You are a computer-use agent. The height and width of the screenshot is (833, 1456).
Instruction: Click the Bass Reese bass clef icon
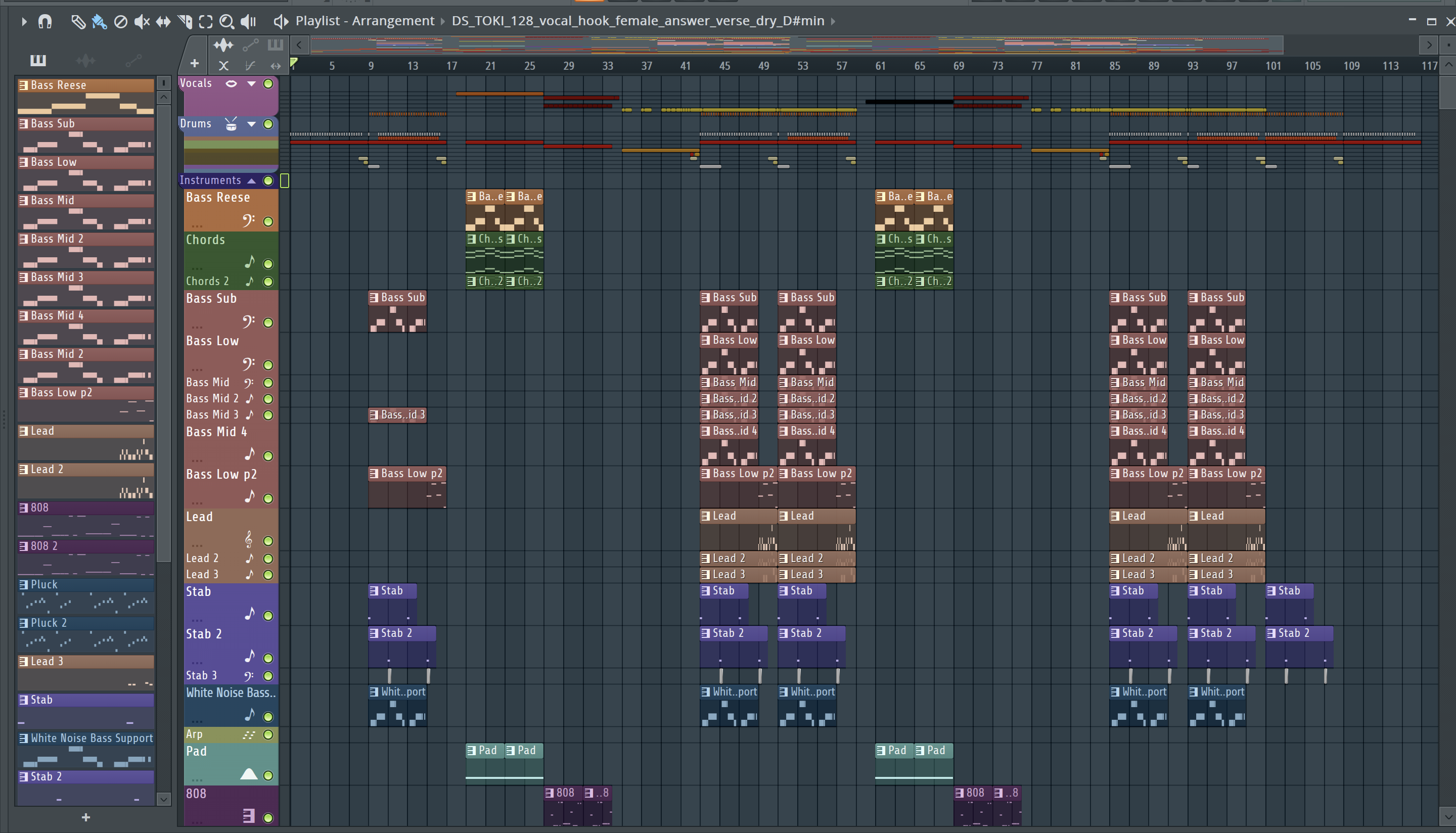(x=248, y=220)
